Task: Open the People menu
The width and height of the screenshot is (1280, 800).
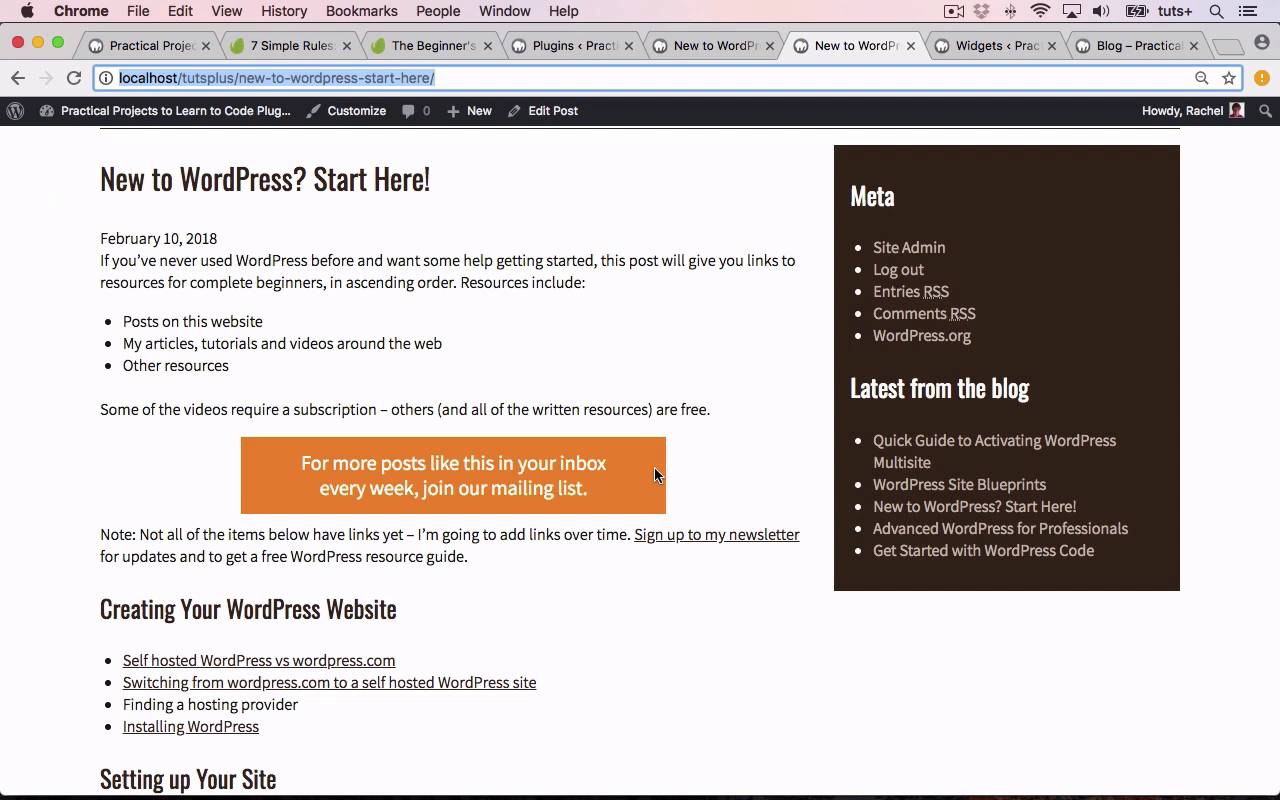Action: click(x=438, y=11)
